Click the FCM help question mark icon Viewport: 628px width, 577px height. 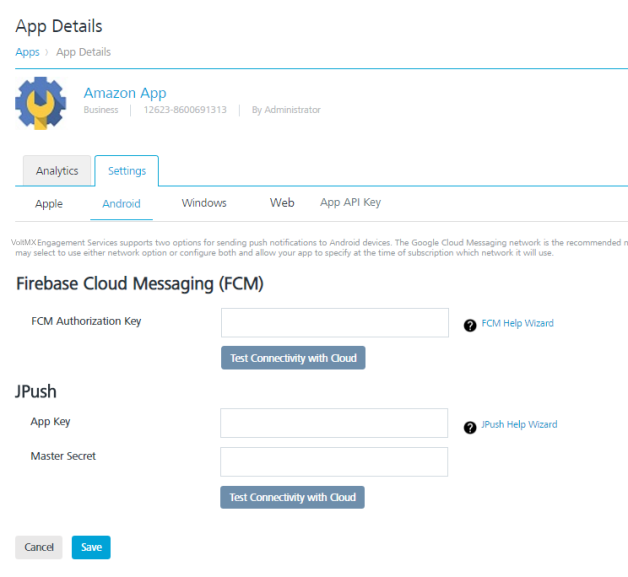pyautogui.click(x=470, y=325)
